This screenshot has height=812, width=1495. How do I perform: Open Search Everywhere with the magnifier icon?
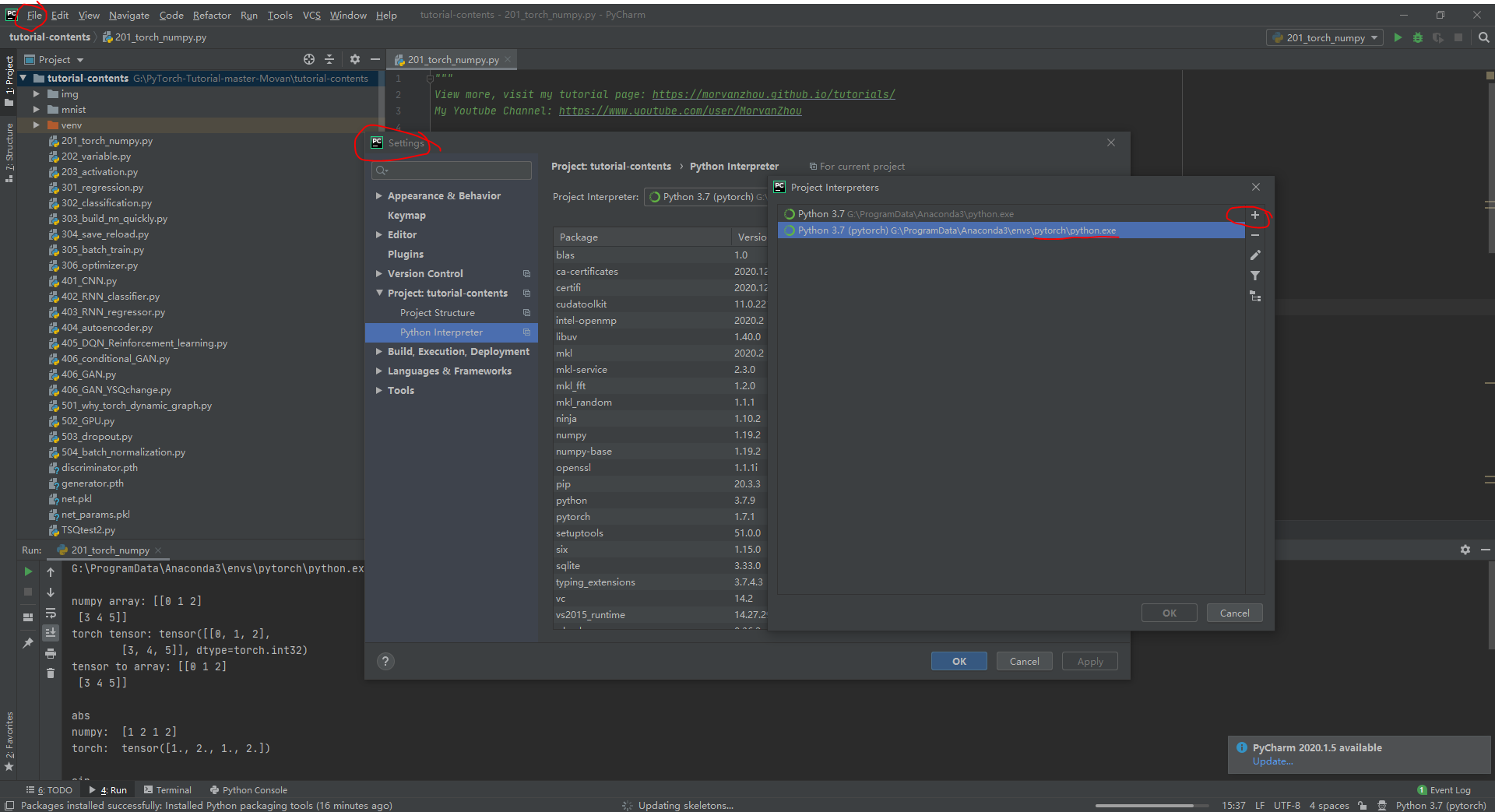pyautogui.click(x=1483, y=37)
